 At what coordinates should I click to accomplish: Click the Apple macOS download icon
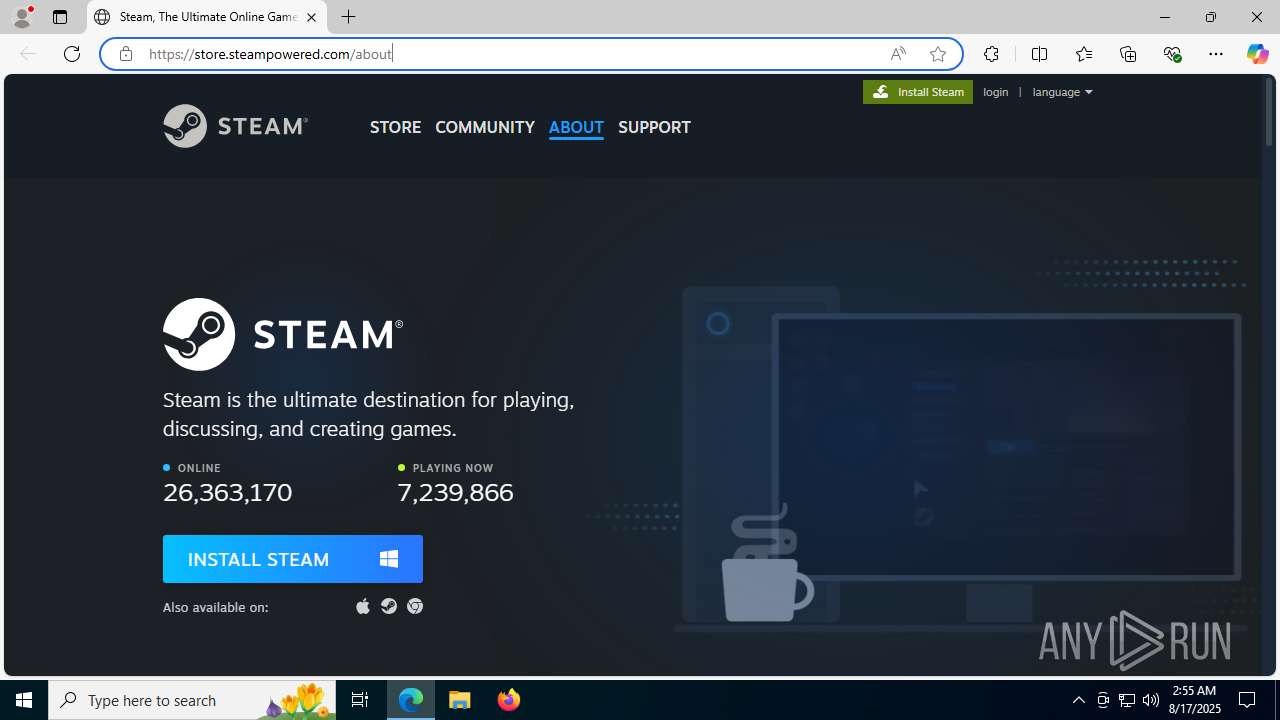(x=363, y=606)
